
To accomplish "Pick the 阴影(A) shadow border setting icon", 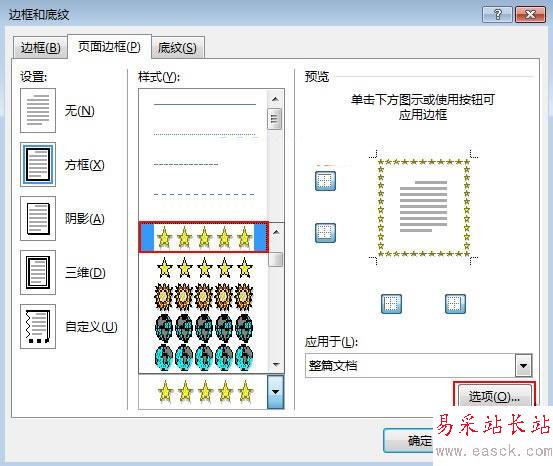I will pos(38,219).
